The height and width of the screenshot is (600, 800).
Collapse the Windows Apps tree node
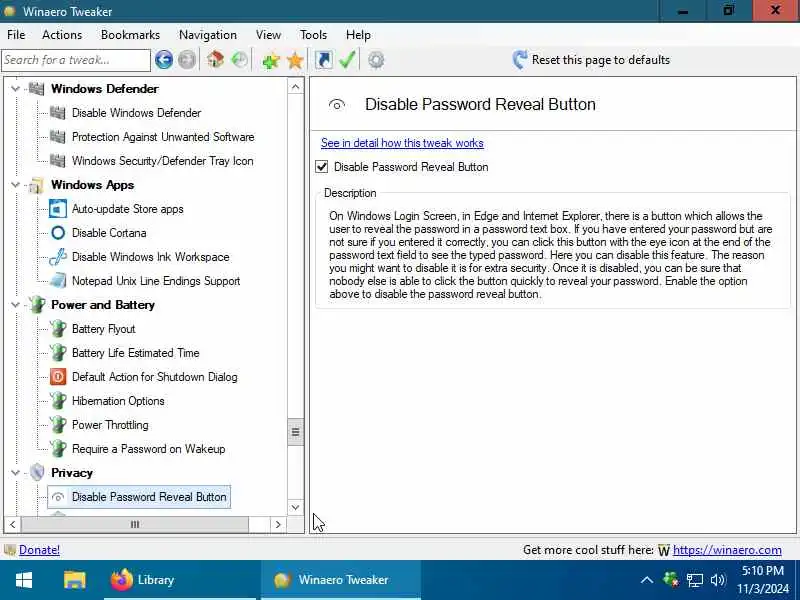[15, 185]
